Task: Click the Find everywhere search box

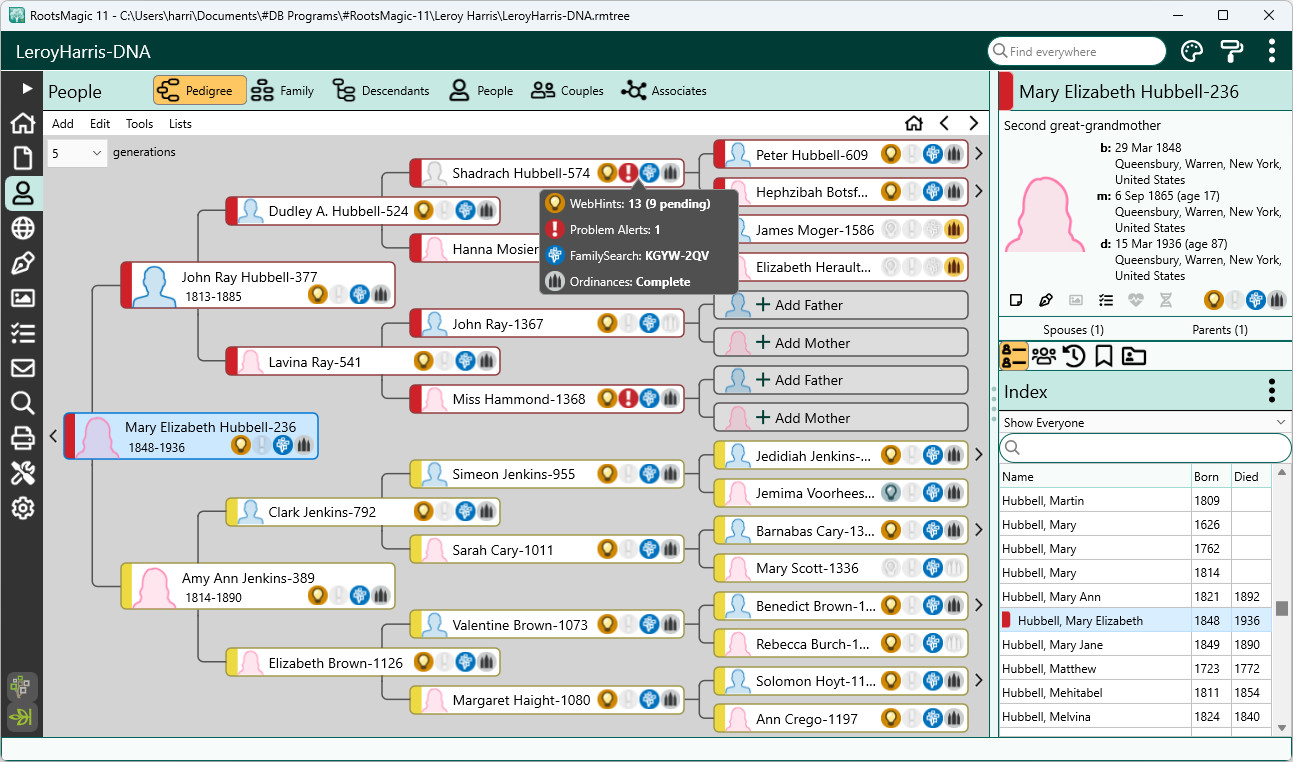Action: pyautogui.click(x=1076, y=51)
